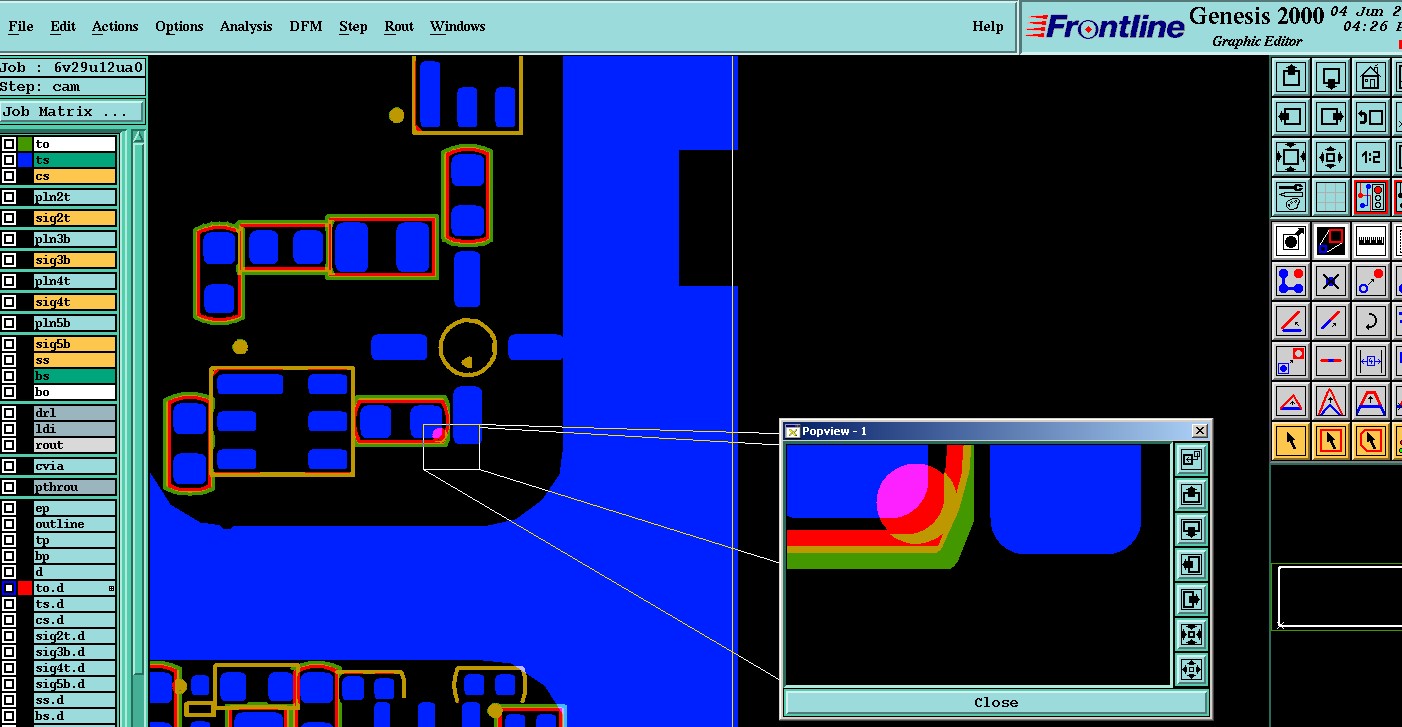Click the zoom out arrows icon in toolbar
This screenshot has height=727, width=1402.
pos(1331,157)
